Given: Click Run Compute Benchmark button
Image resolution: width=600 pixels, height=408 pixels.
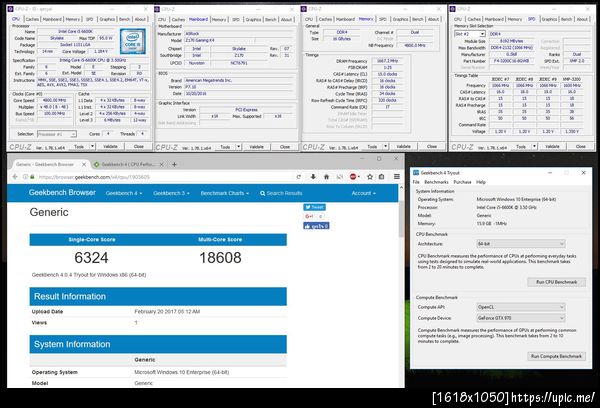Looking at the screenshot, I should click(x=556, y=356).
